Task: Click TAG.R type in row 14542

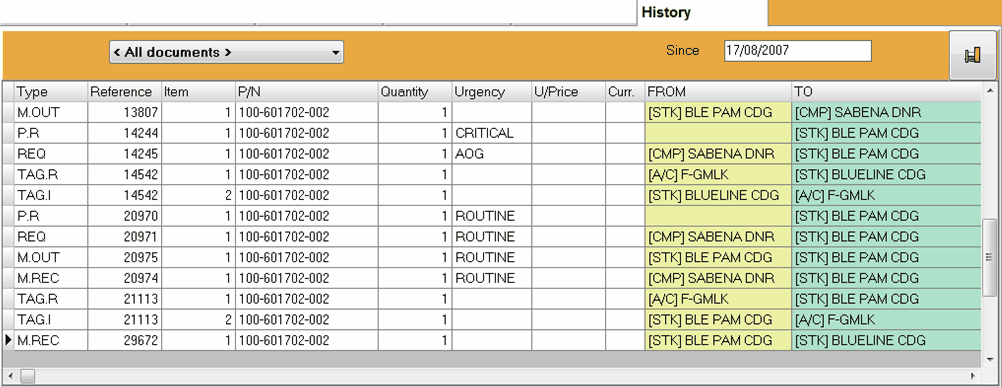Action: coord(50,174)
